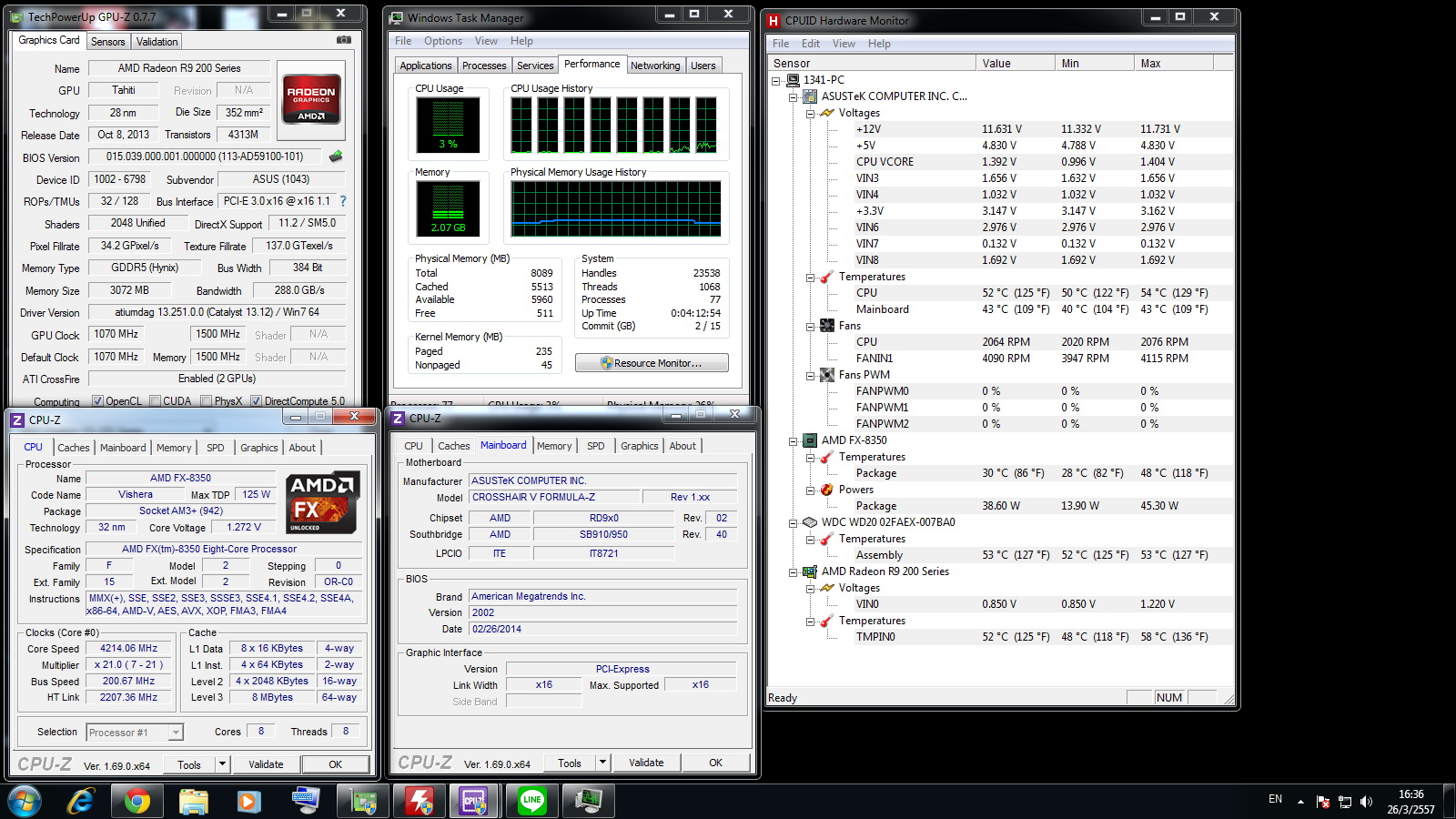Open the Options menu in Task Manager
Screen dimensions: 1456x819
[443, 41]
